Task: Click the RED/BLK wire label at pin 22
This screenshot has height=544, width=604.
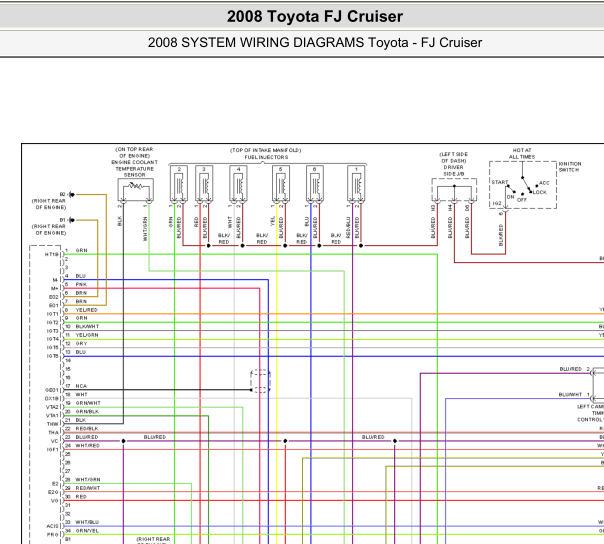Action: [87, 428]
